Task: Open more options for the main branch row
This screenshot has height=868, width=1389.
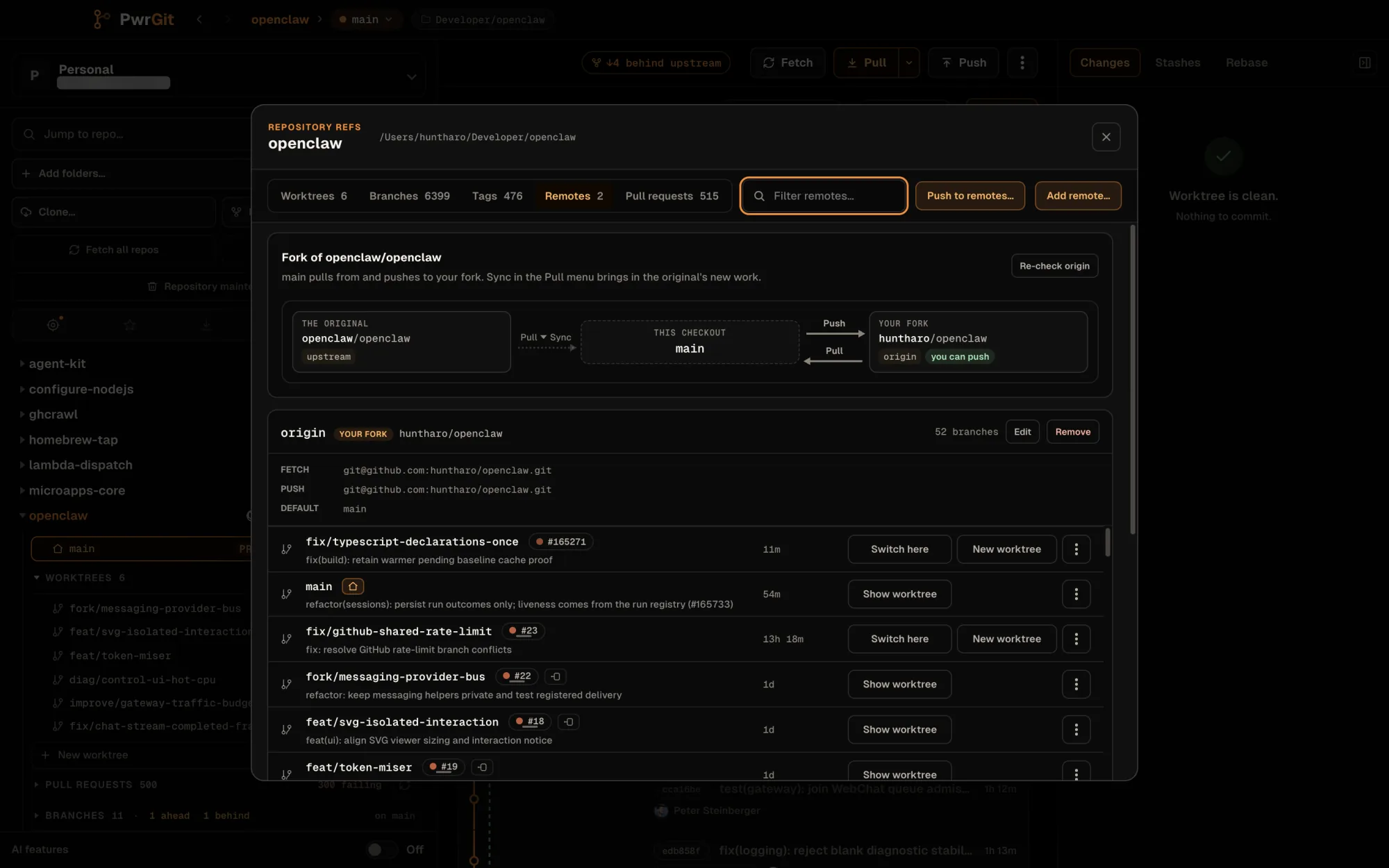Action: (x=1076, y=594)
